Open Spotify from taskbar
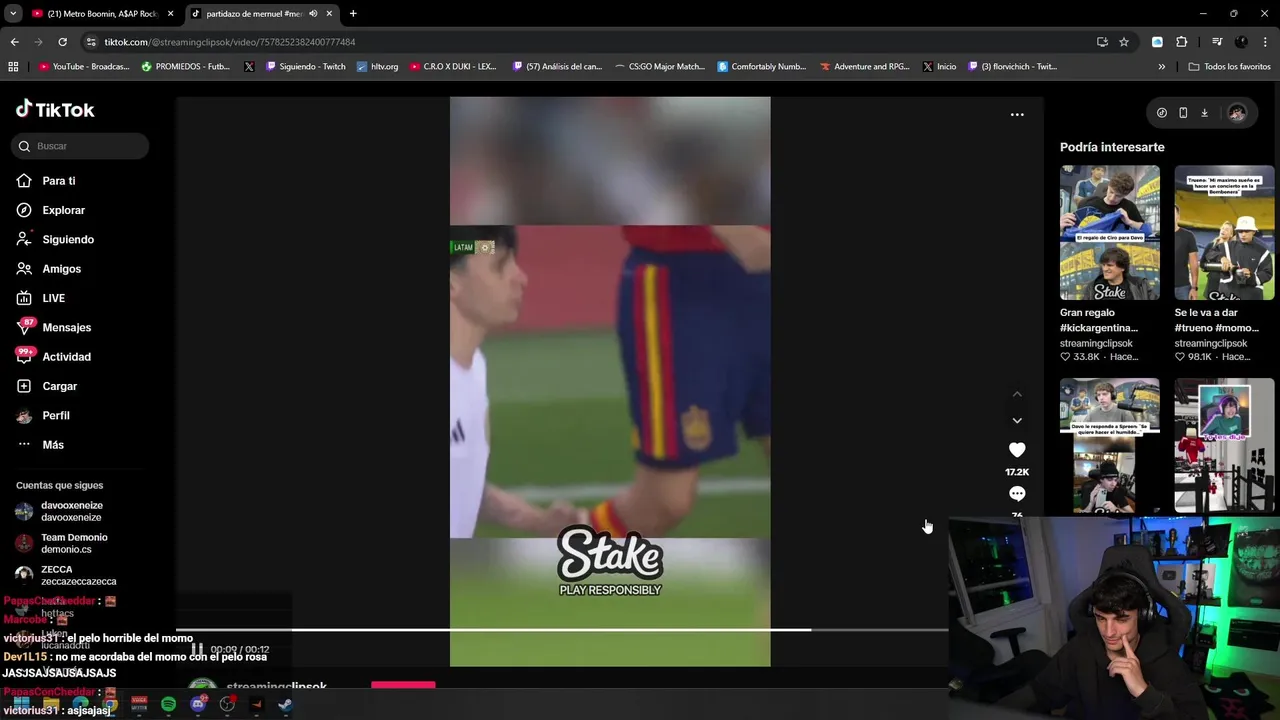This screenshot has height=720, width=1280. click(x=168, y=705)
